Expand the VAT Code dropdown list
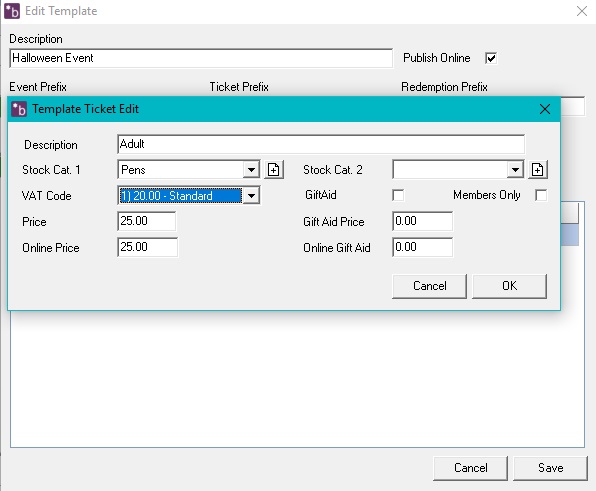 [x=251, y=196]
